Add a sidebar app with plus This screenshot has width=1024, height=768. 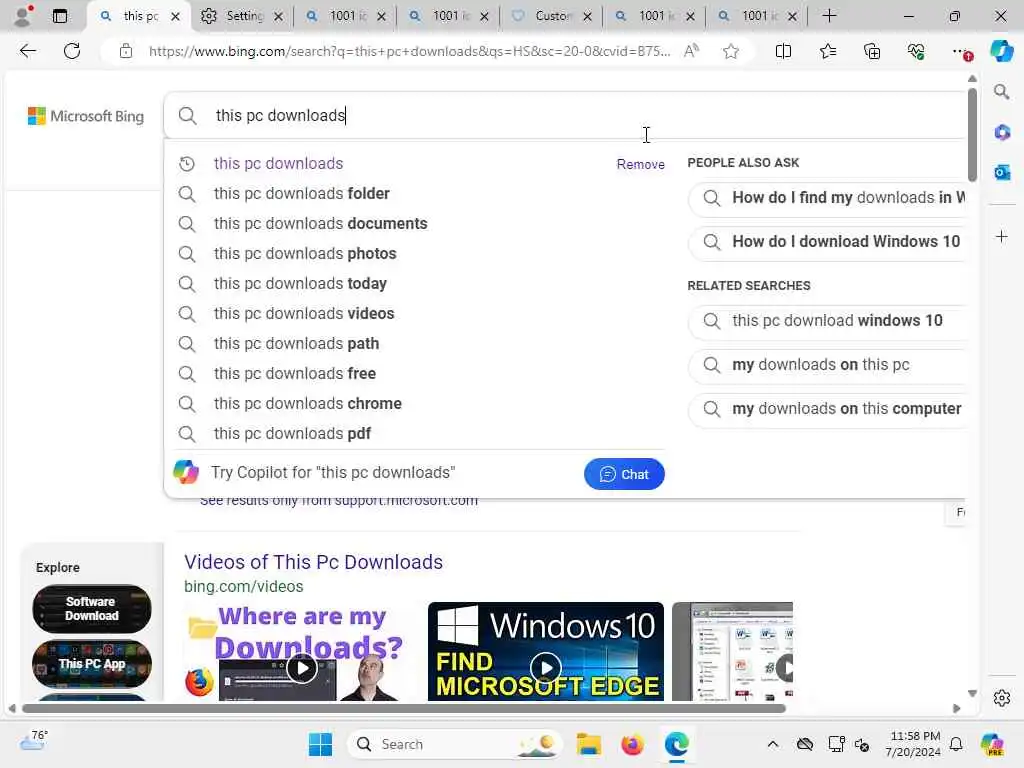(x=1002, y=236)
